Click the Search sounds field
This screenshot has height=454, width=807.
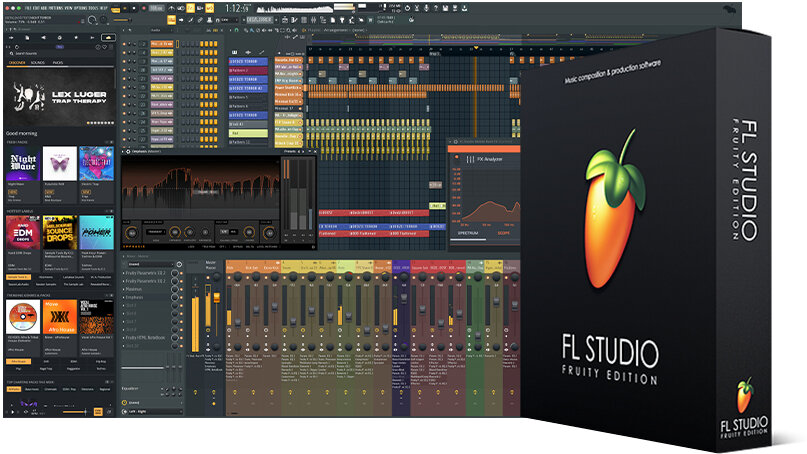click(59, 54)
